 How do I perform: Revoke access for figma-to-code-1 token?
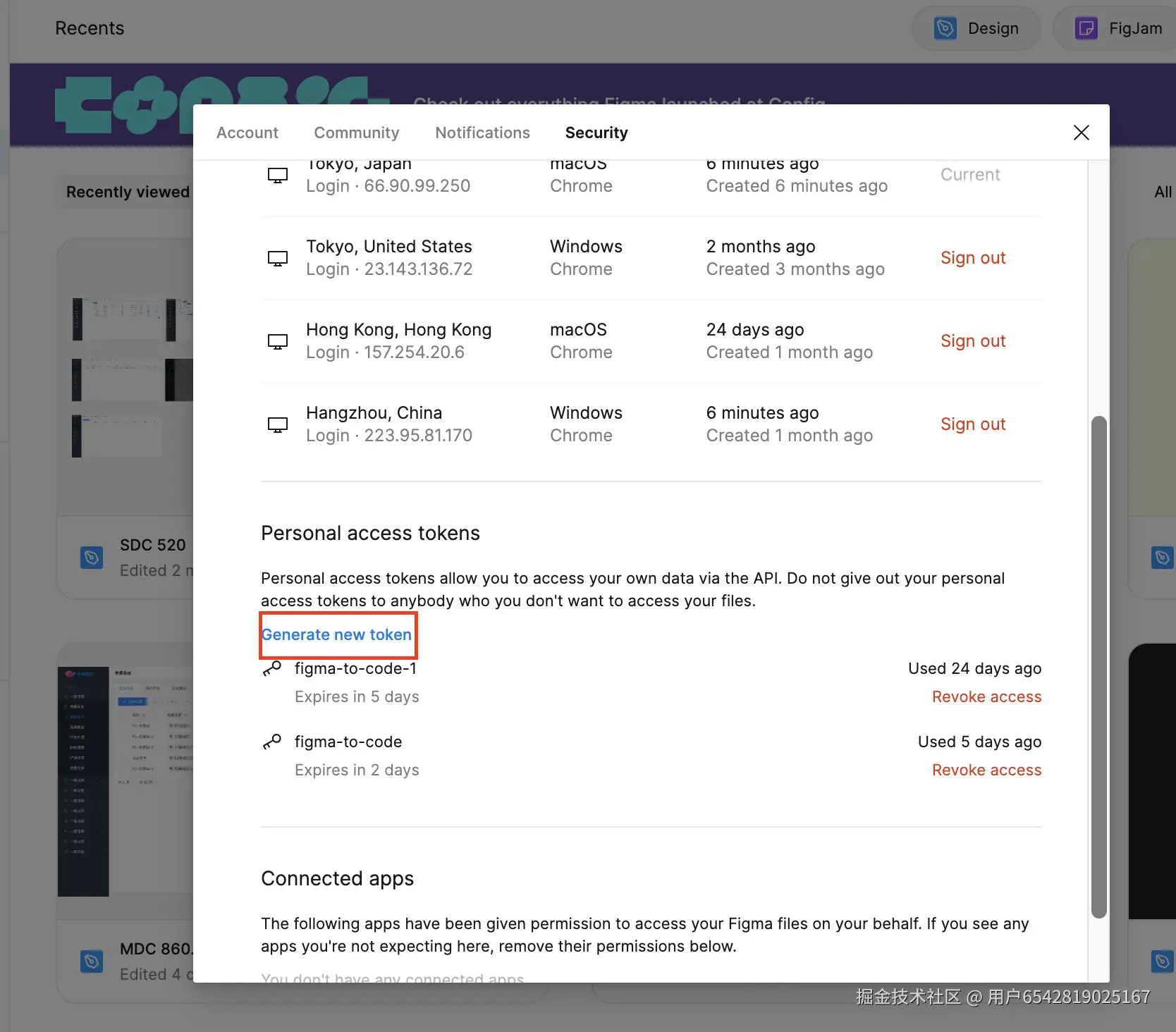point(986,696)
